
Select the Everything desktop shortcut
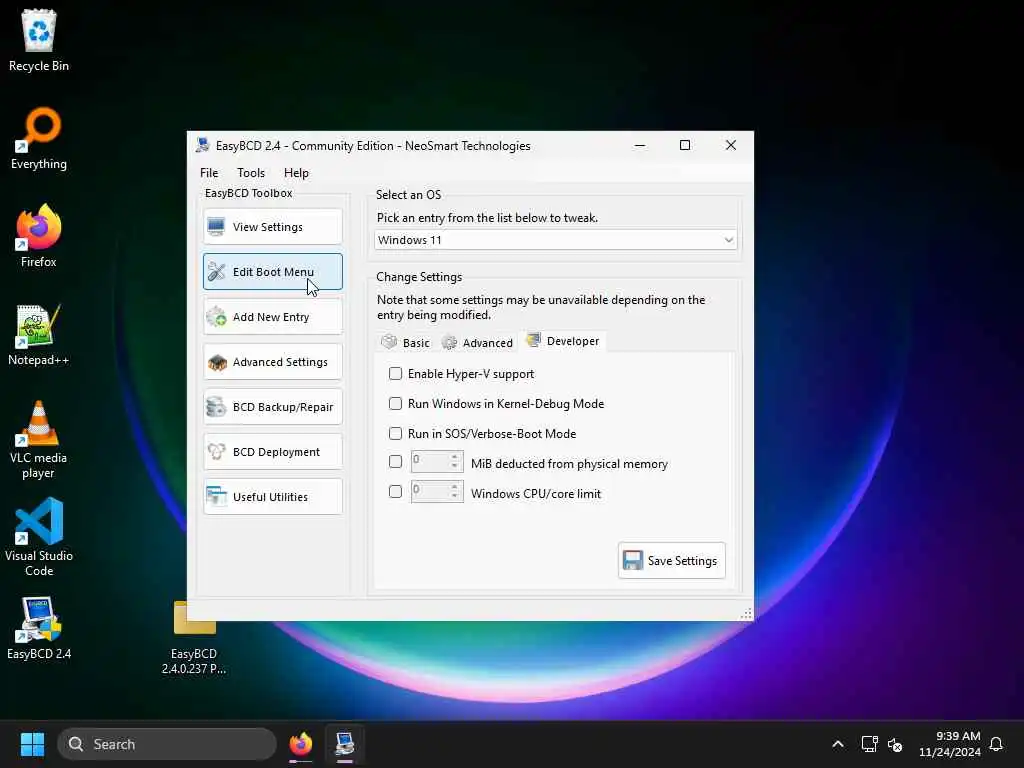(39, 138)
